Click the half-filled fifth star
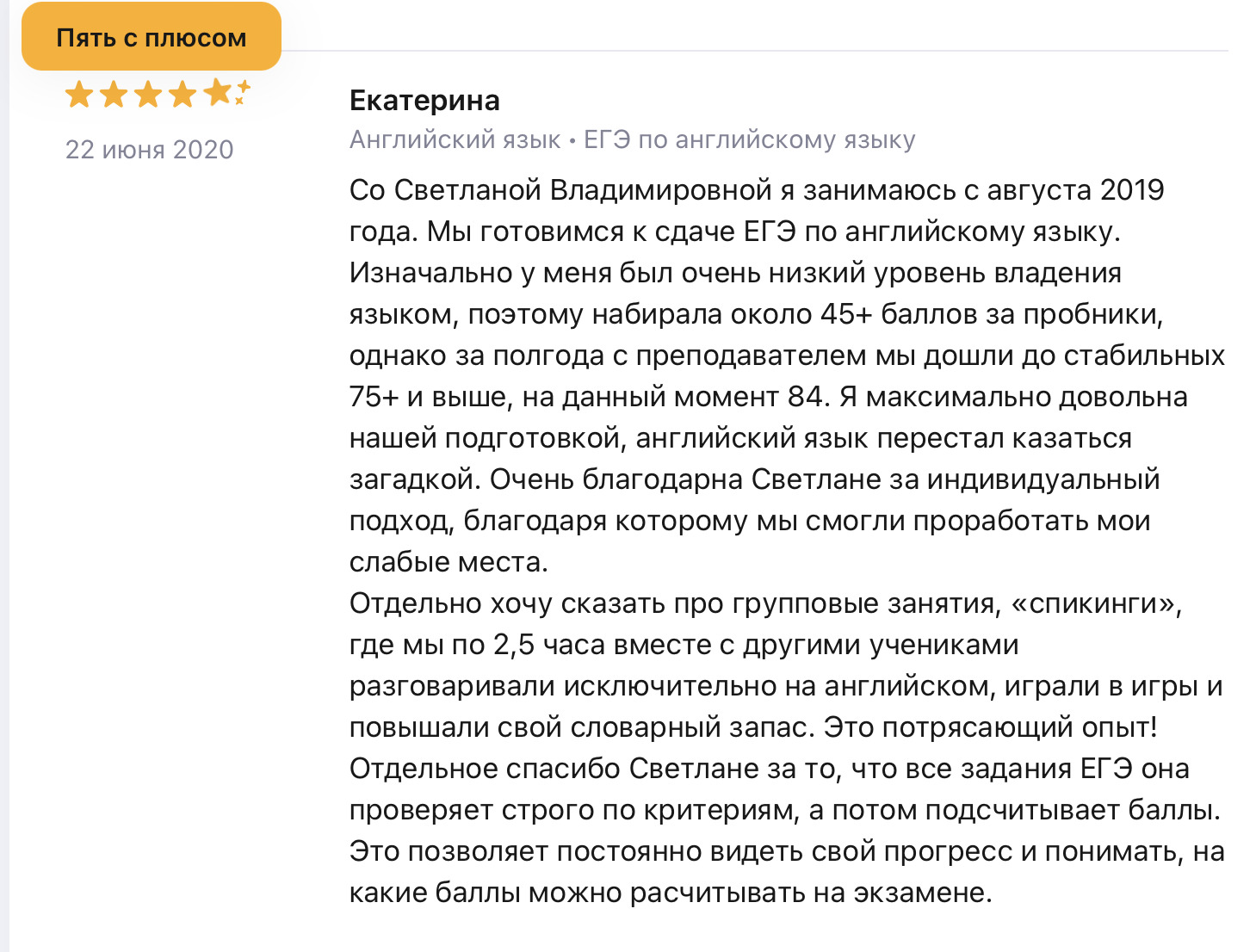Screen dimensions: 1256x952 click(x=219, y=94)
